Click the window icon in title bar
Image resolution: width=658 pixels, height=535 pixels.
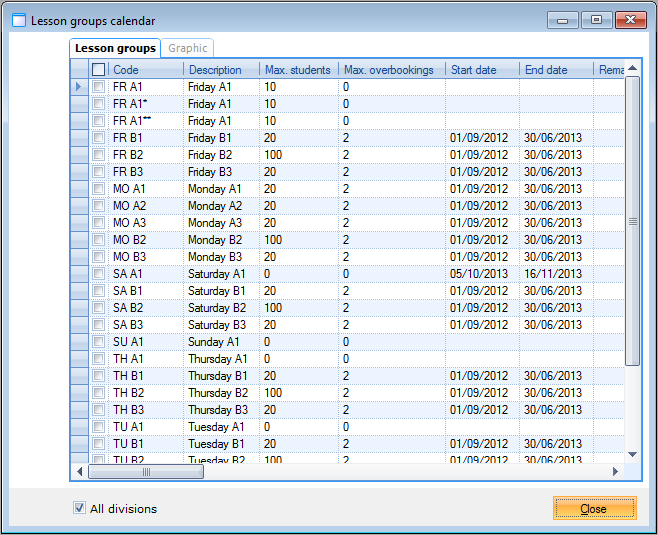[19, 20]
